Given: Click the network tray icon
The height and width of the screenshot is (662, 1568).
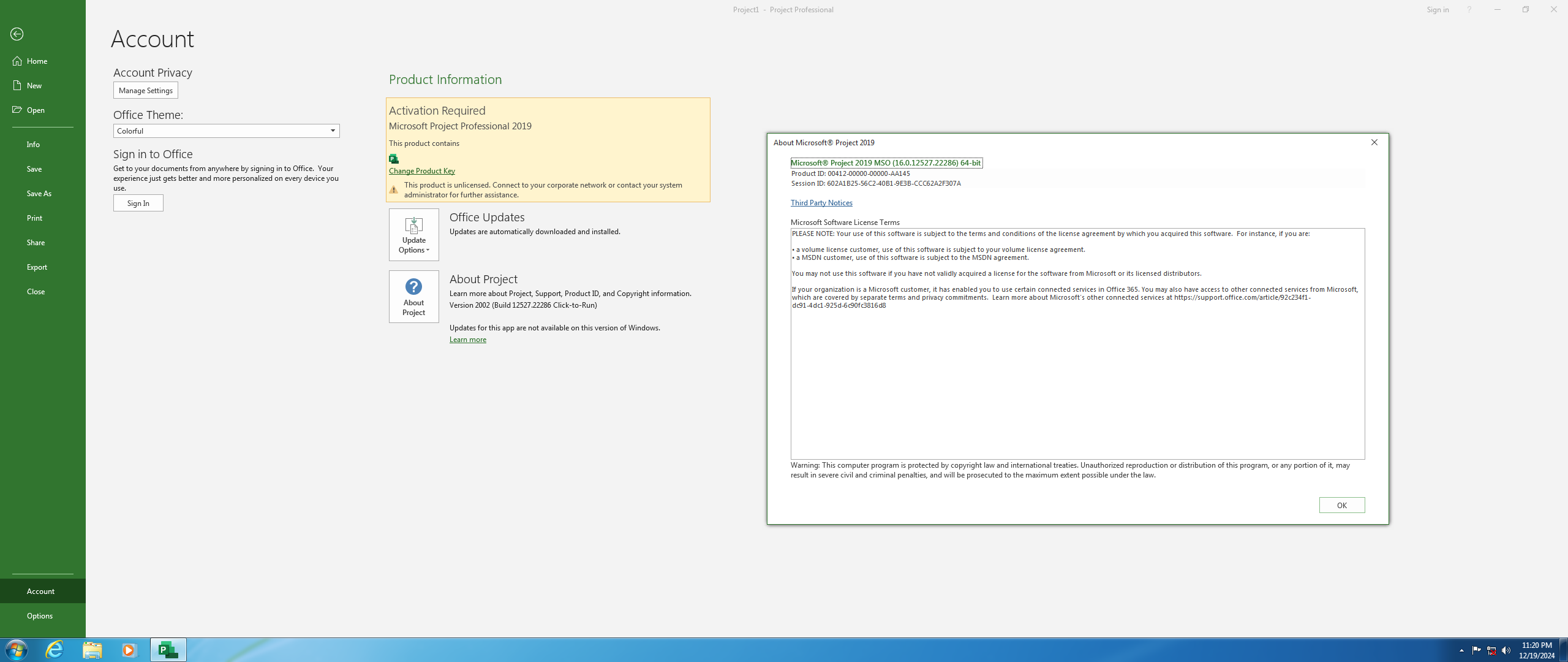Looking at the screenshot, I should pos(1491,650).
